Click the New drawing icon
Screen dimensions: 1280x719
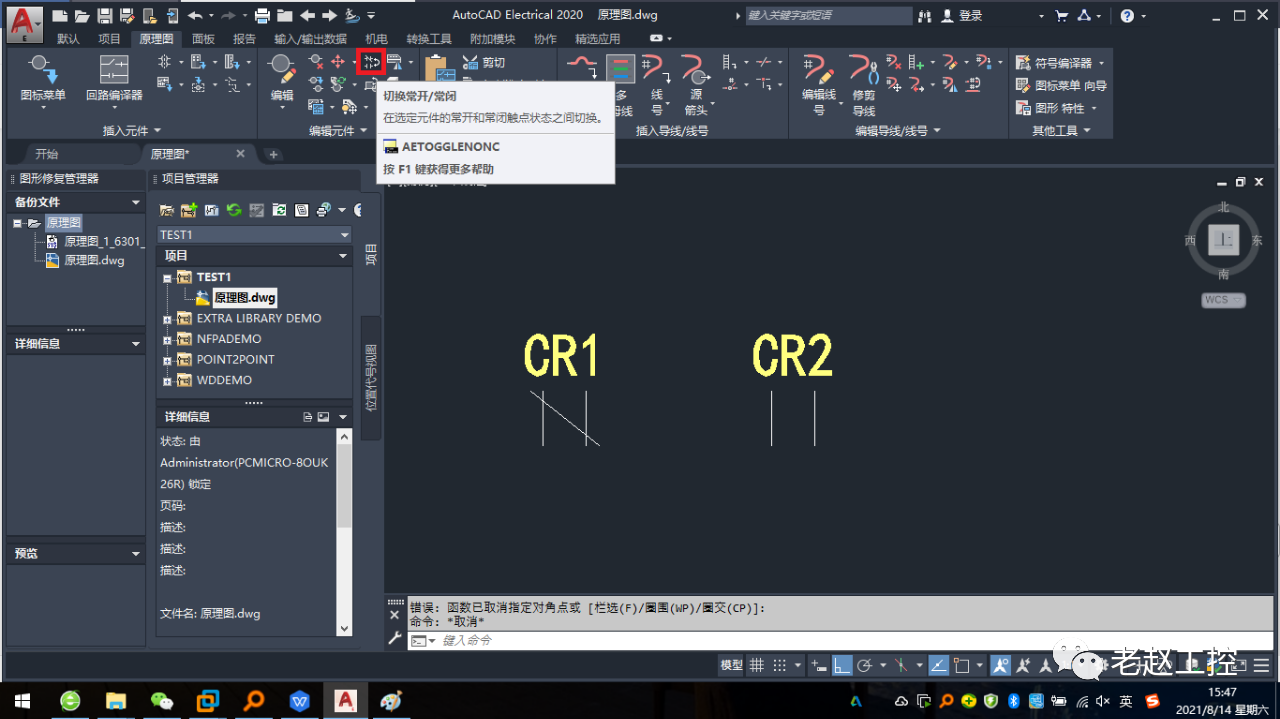coord(60,16)
